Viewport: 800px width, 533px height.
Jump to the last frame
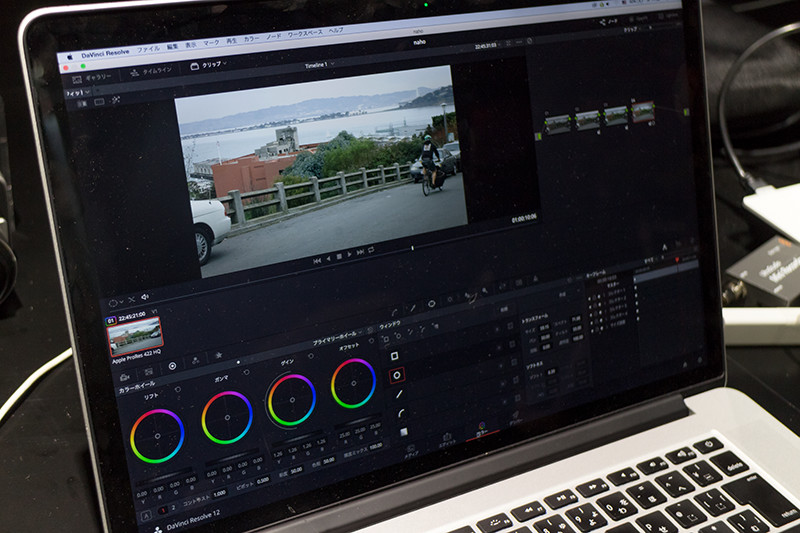(360, 252)
